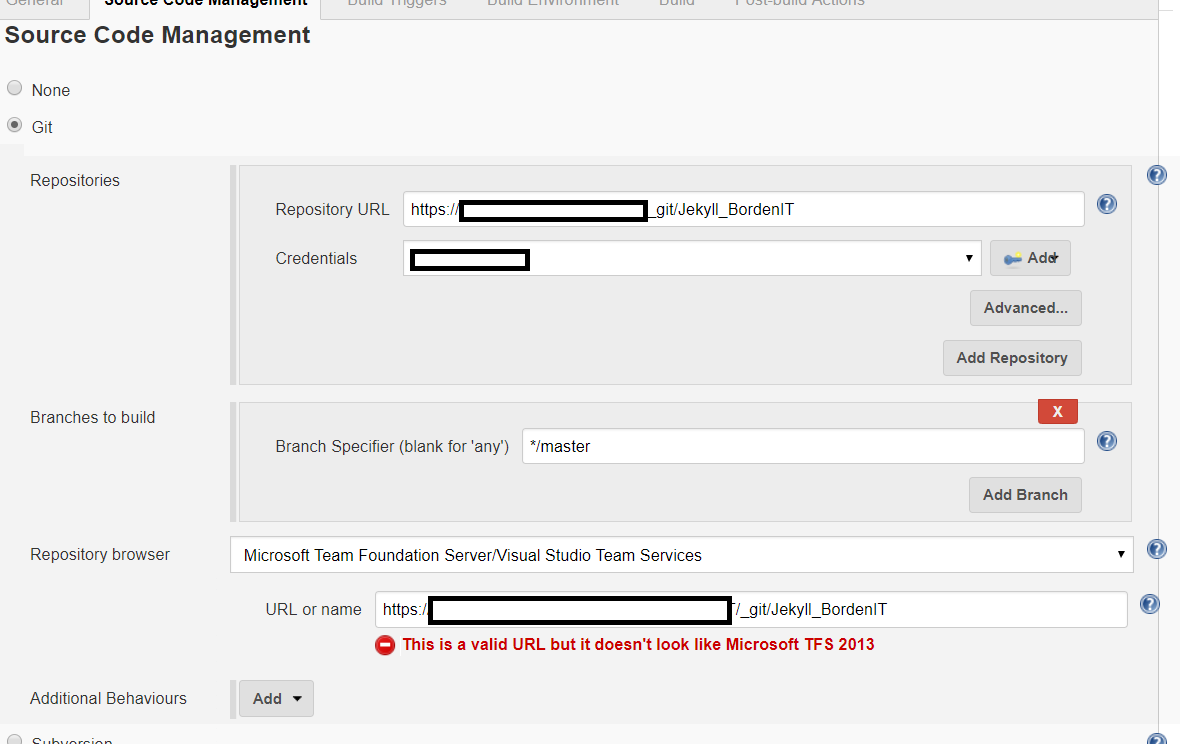The width and height of the screenshot is (1184, 744).
Task: Click the Add Branch button
Action: click(1025, 495)
